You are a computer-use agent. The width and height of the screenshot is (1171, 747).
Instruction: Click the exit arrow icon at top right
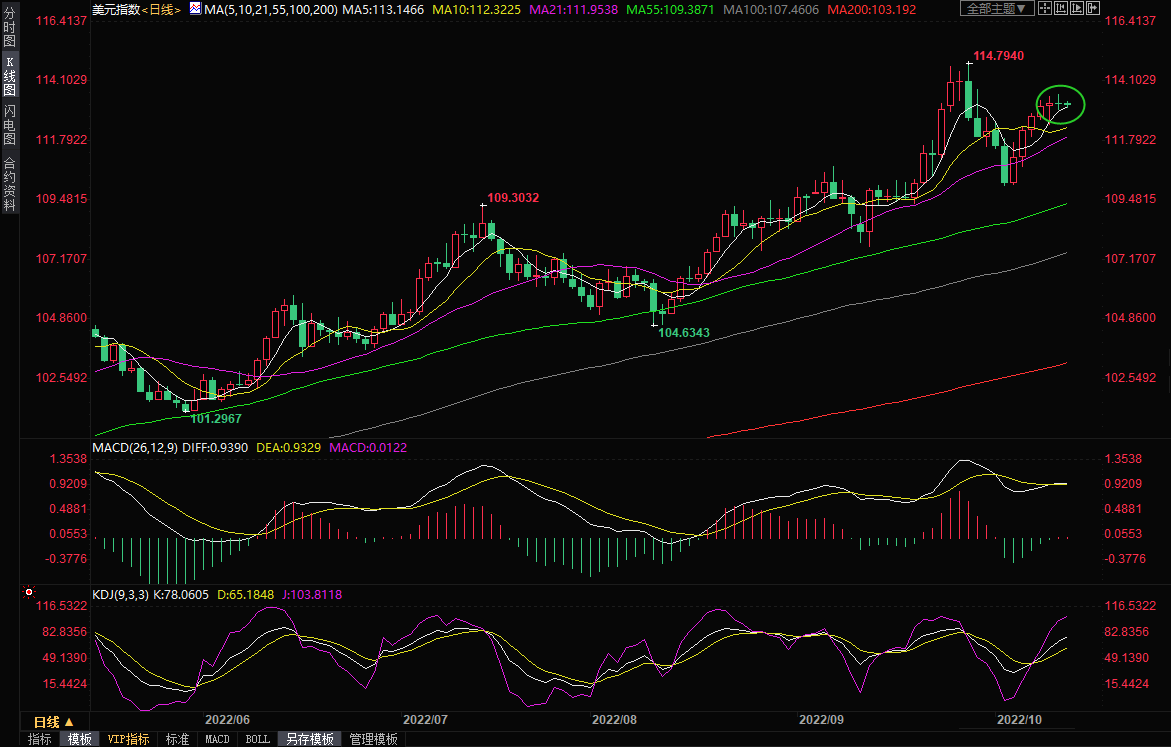click(1092, 8)
